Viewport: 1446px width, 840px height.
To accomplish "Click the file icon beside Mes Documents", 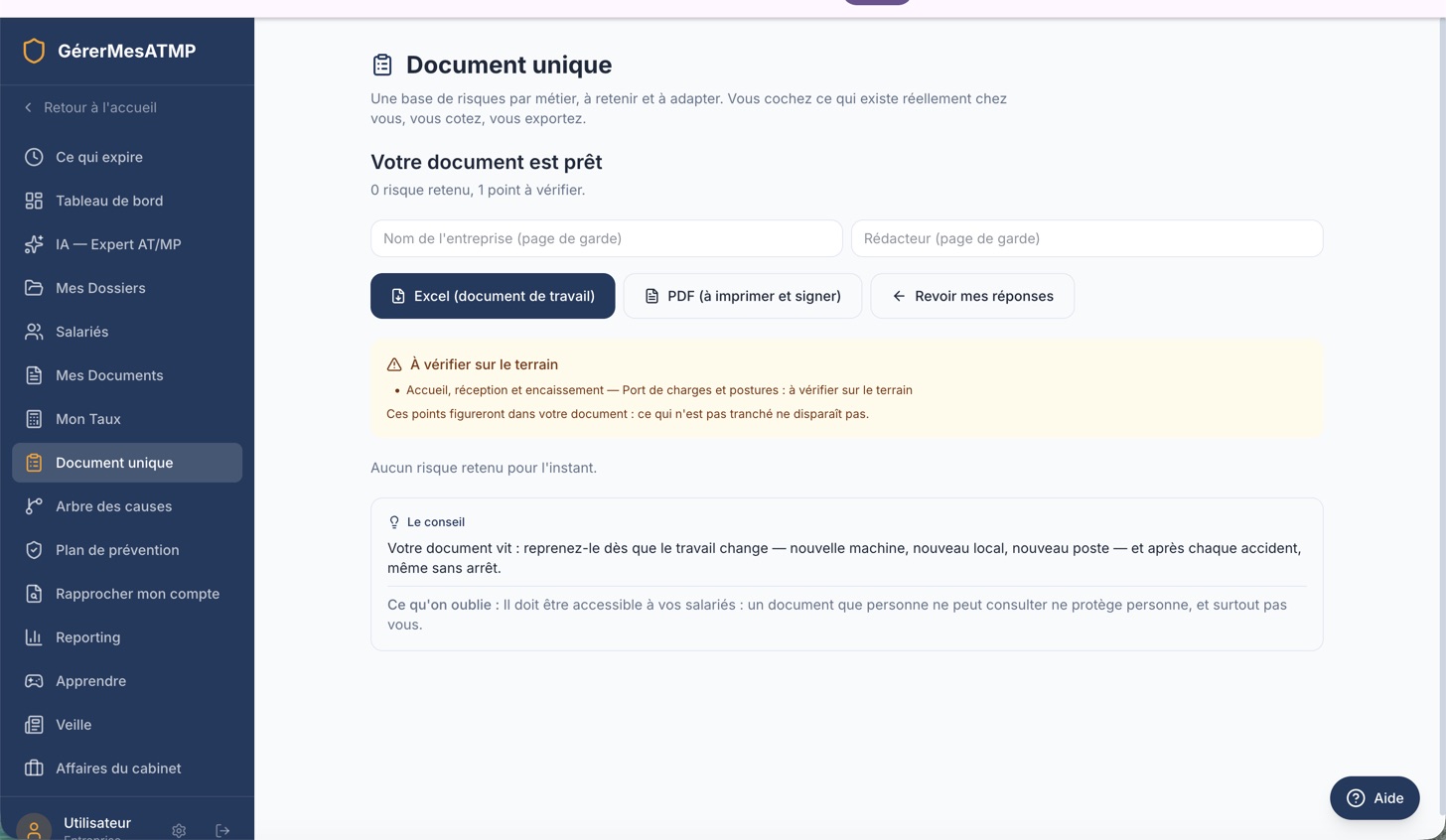I will click(34, 375).
